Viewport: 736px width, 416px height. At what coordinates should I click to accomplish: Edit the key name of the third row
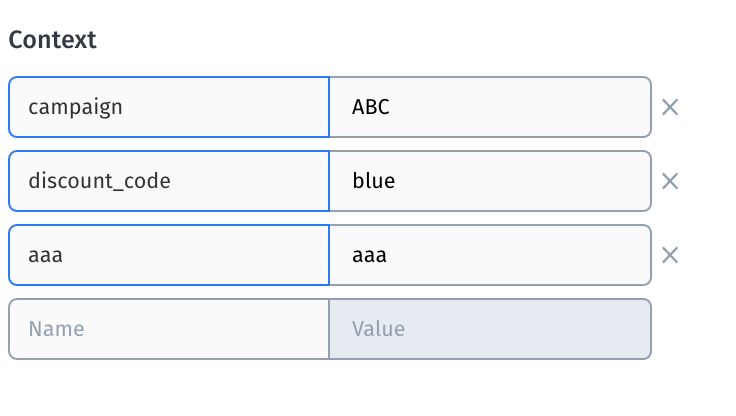point(168,255)
